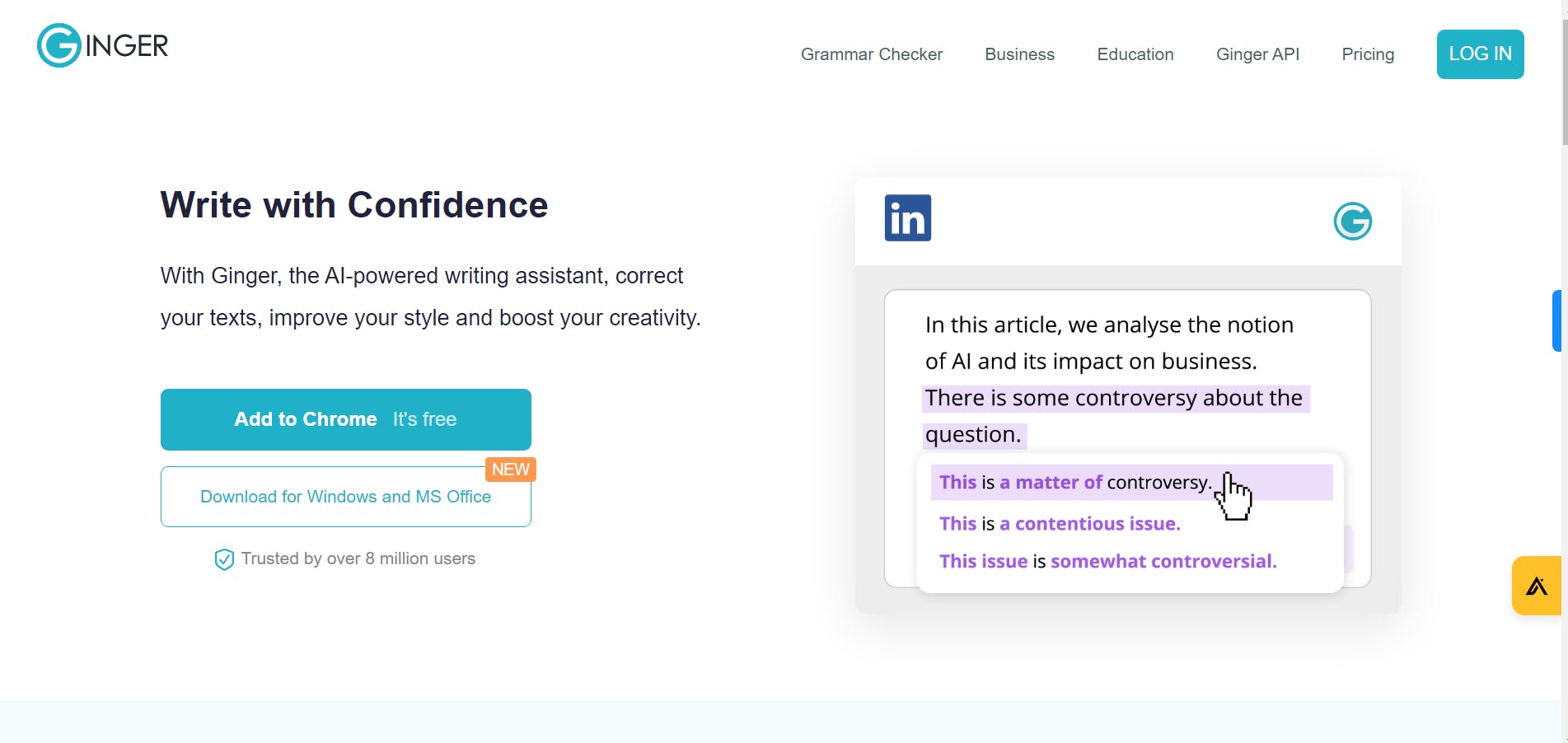
Task: Select 'This issue is somewhat controversial'
Action: tap(1107, 561)
